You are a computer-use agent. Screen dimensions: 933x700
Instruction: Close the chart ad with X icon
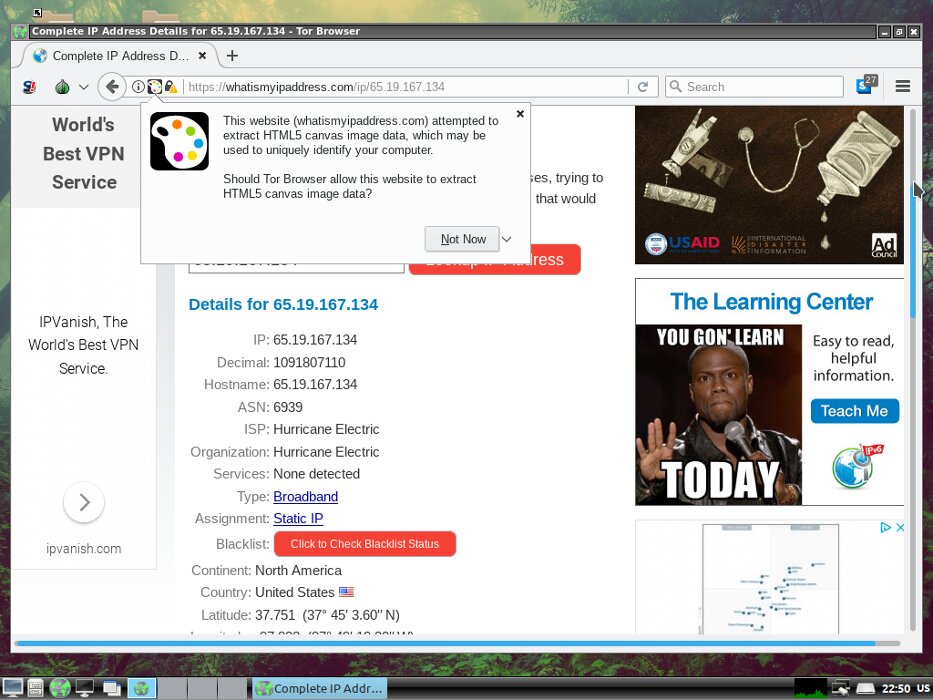pos(900,527)
